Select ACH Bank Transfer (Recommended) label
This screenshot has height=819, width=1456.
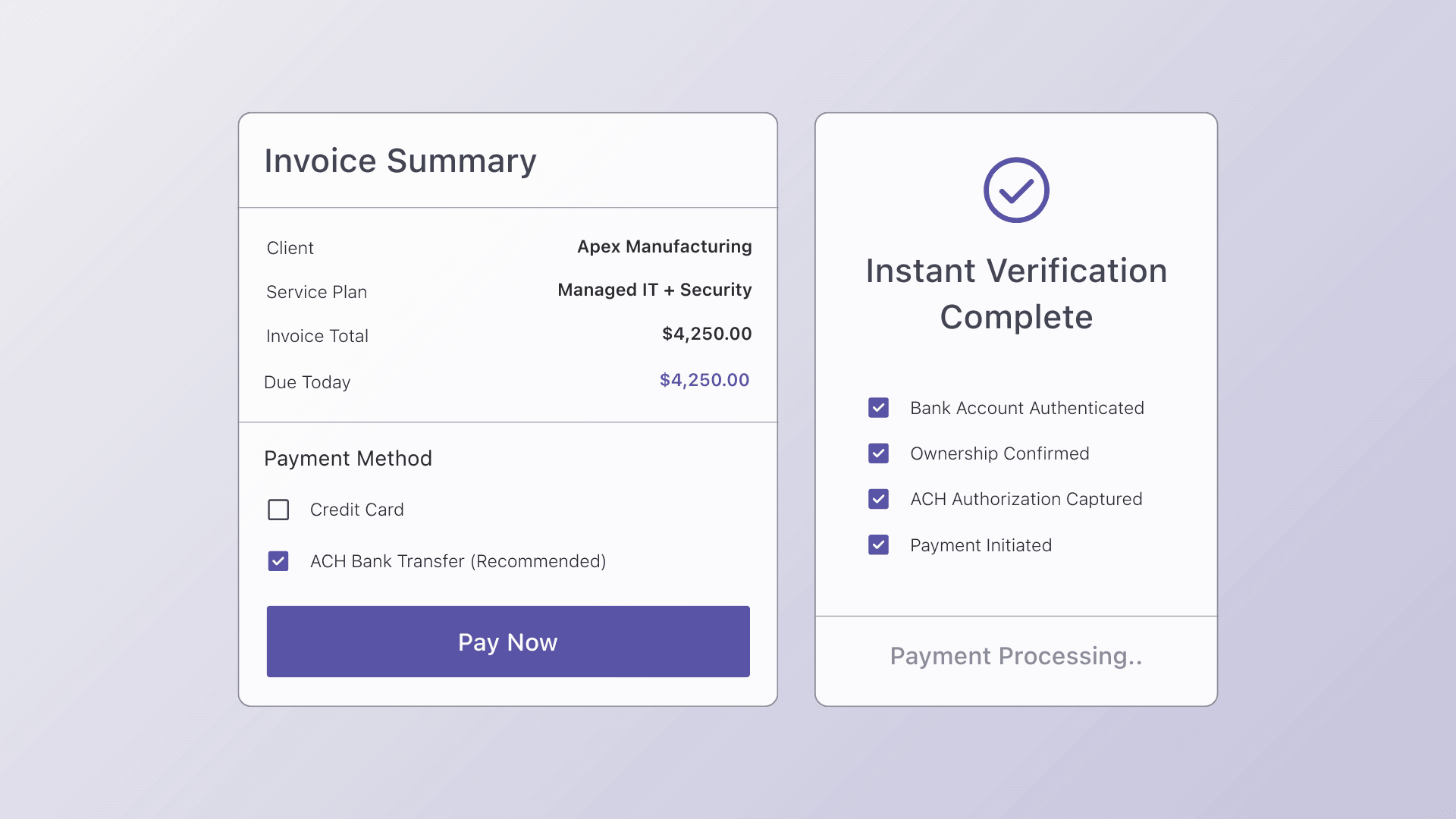[x=457, y=561]
